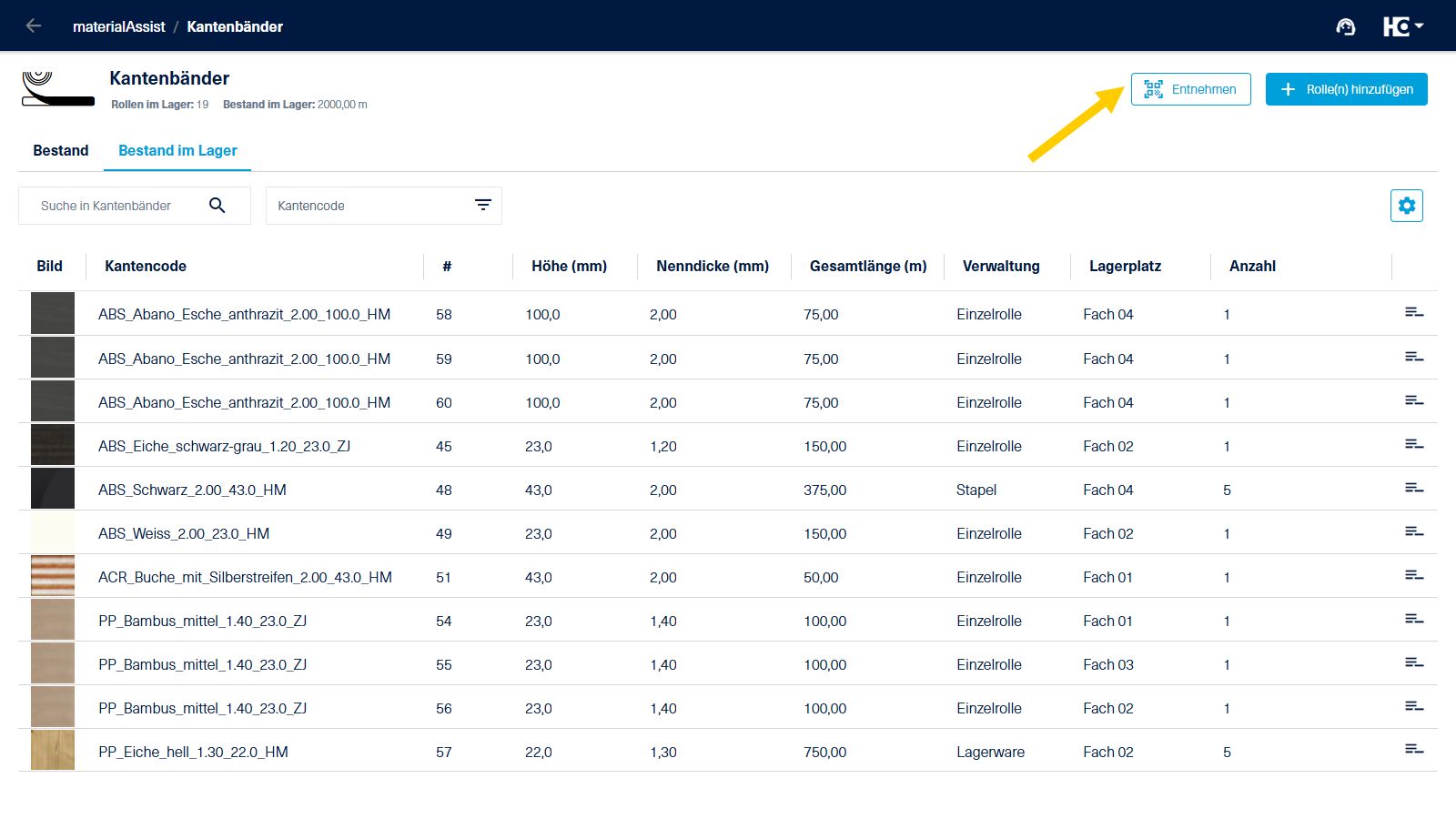Open table settings gear icon
The height and width of the screenshot is (819, 1456).
point(1406,206)
